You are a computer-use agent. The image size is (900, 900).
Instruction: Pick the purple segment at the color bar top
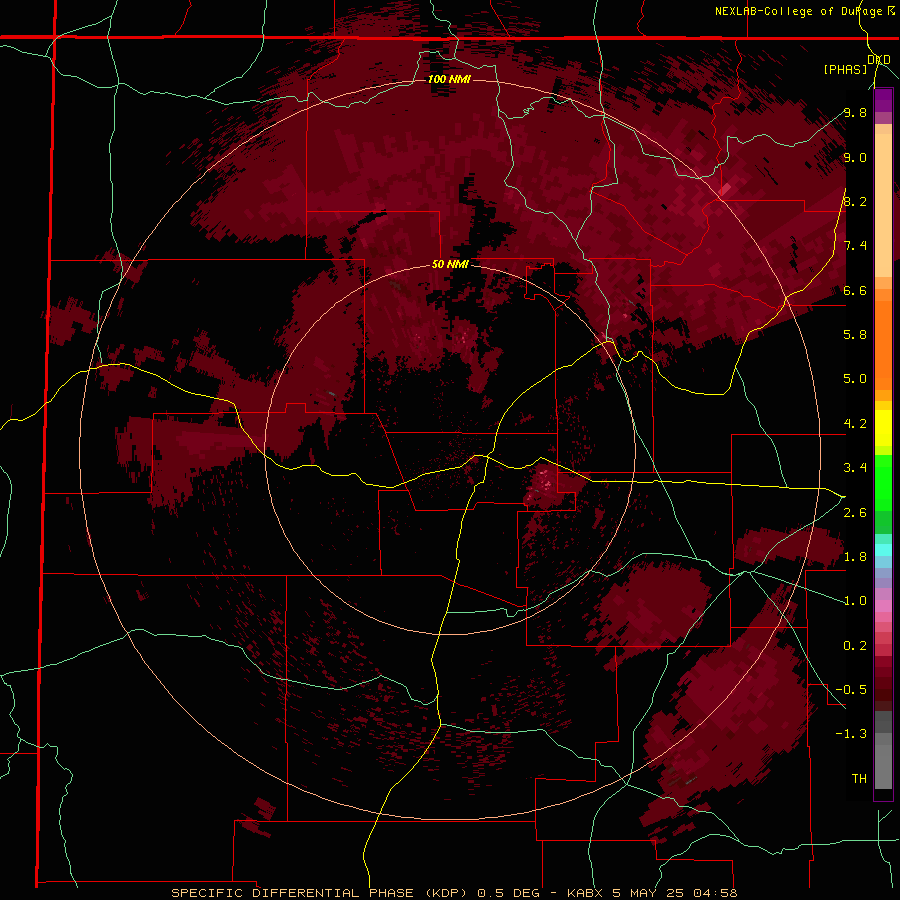[883, 100]
